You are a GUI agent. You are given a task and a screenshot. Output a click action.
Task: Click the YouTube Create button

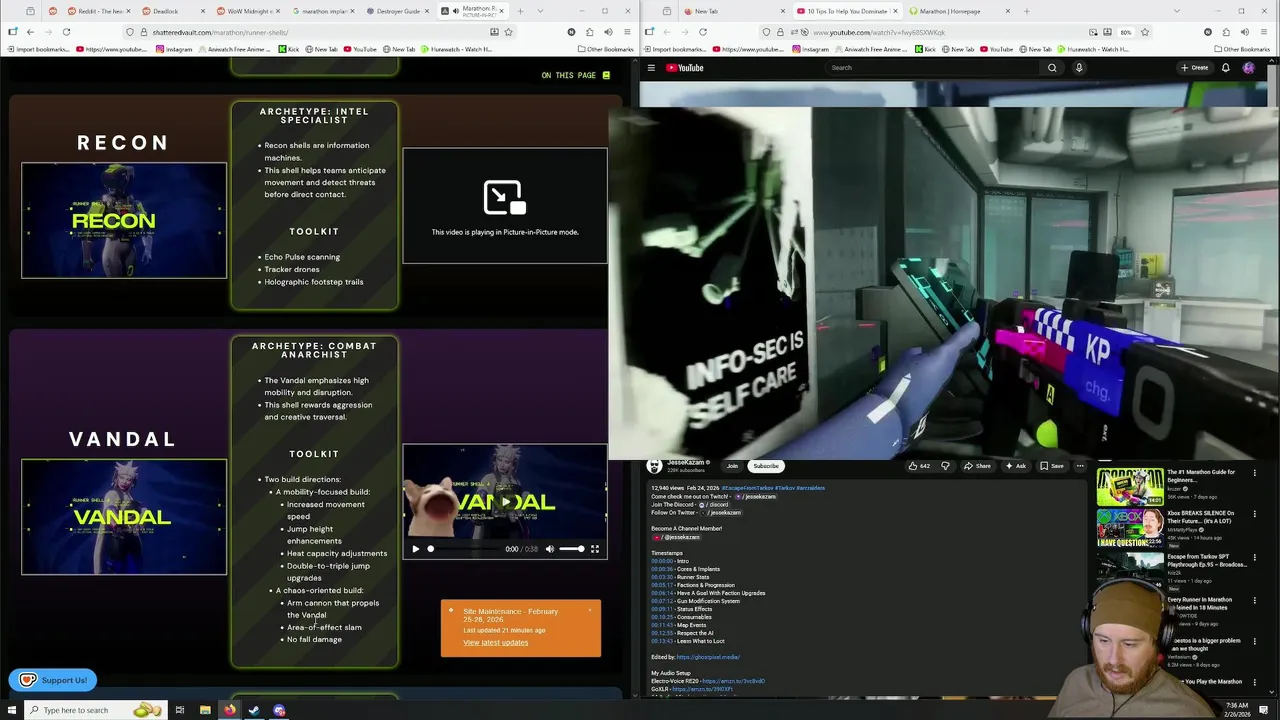click(x=1194, y=68)
